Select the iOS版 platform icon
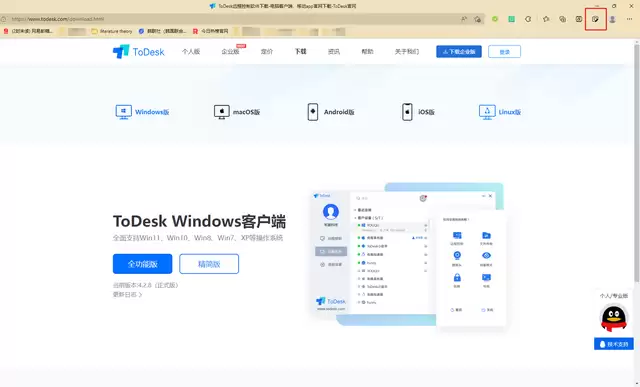 [407, 111]
